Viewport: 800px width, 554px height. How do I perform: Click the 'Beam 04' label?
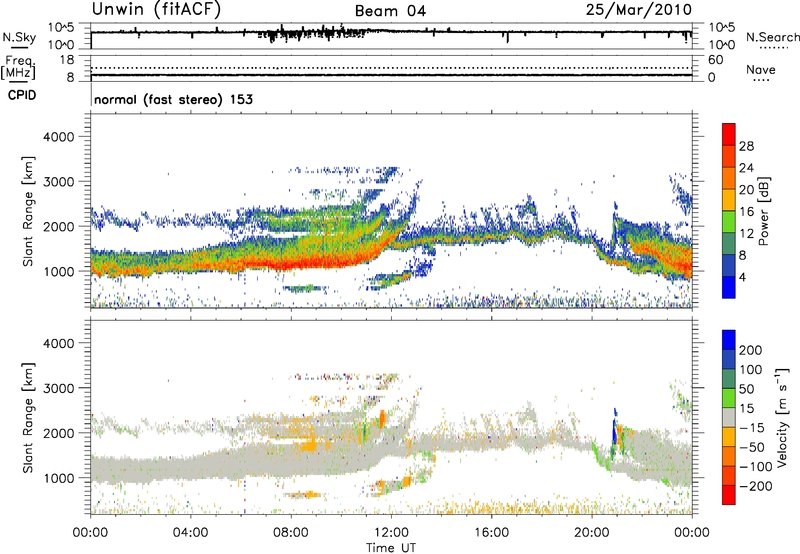click(390, 11)
